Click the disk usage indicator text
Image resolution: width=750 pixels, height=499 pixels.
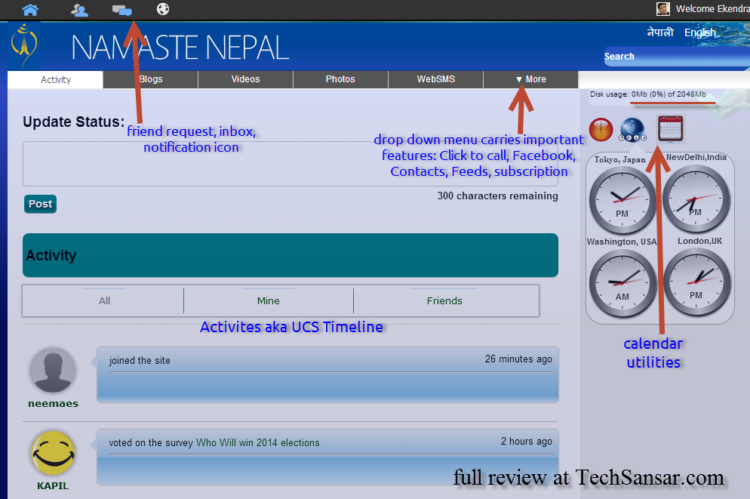pos(648,94)
